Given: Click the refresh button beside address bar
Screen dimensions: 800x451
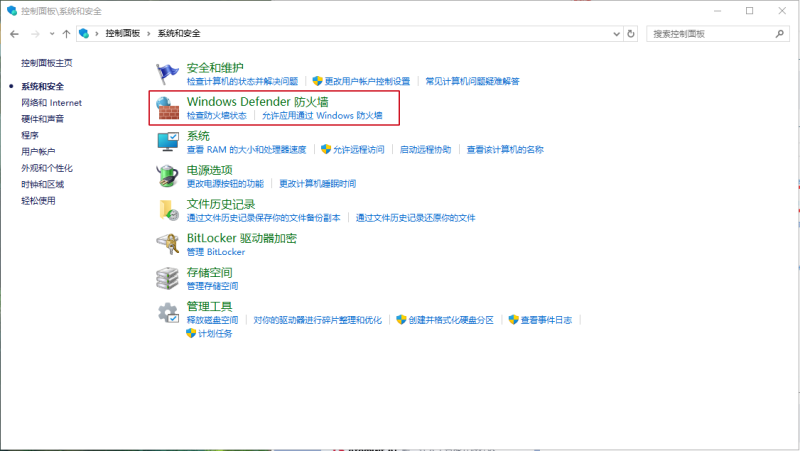Looking at the screenshot, I should click(x=631, y=34).
